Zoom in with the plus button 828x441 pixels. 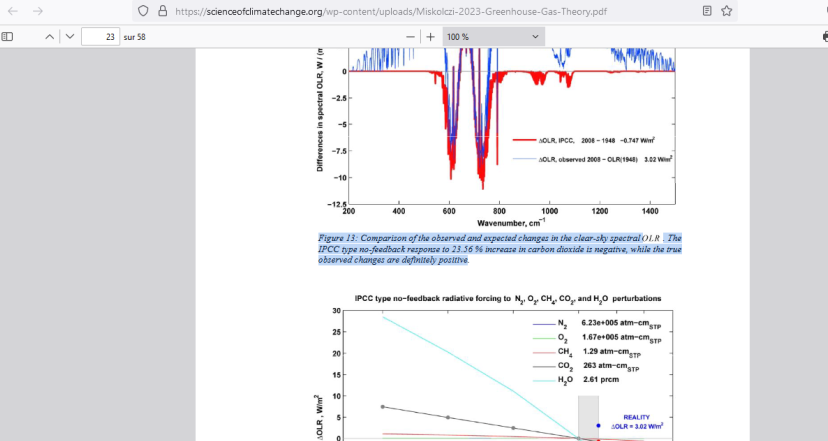point(430,36)
